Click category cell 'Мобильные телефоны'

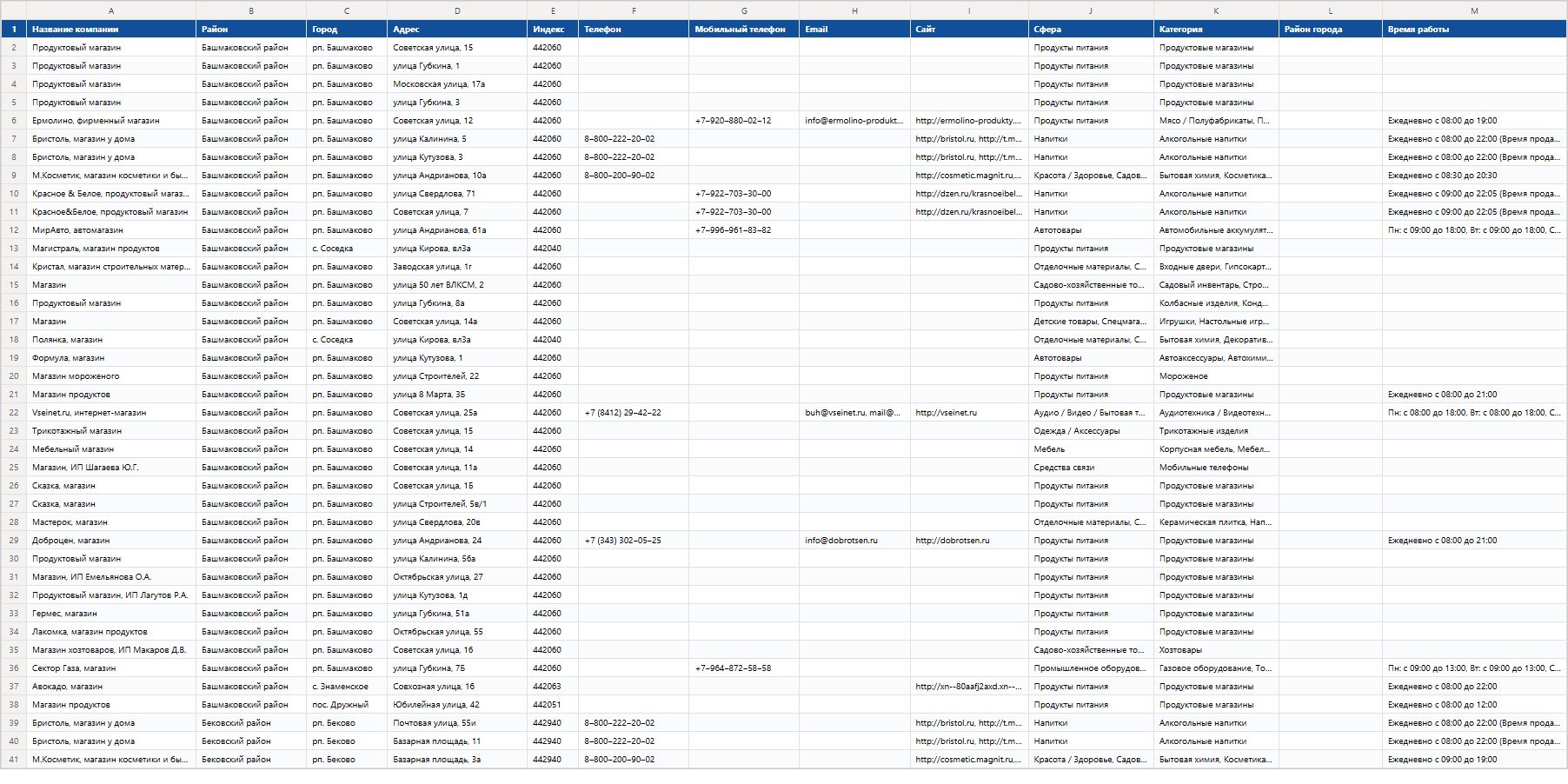pos(1216,468)
